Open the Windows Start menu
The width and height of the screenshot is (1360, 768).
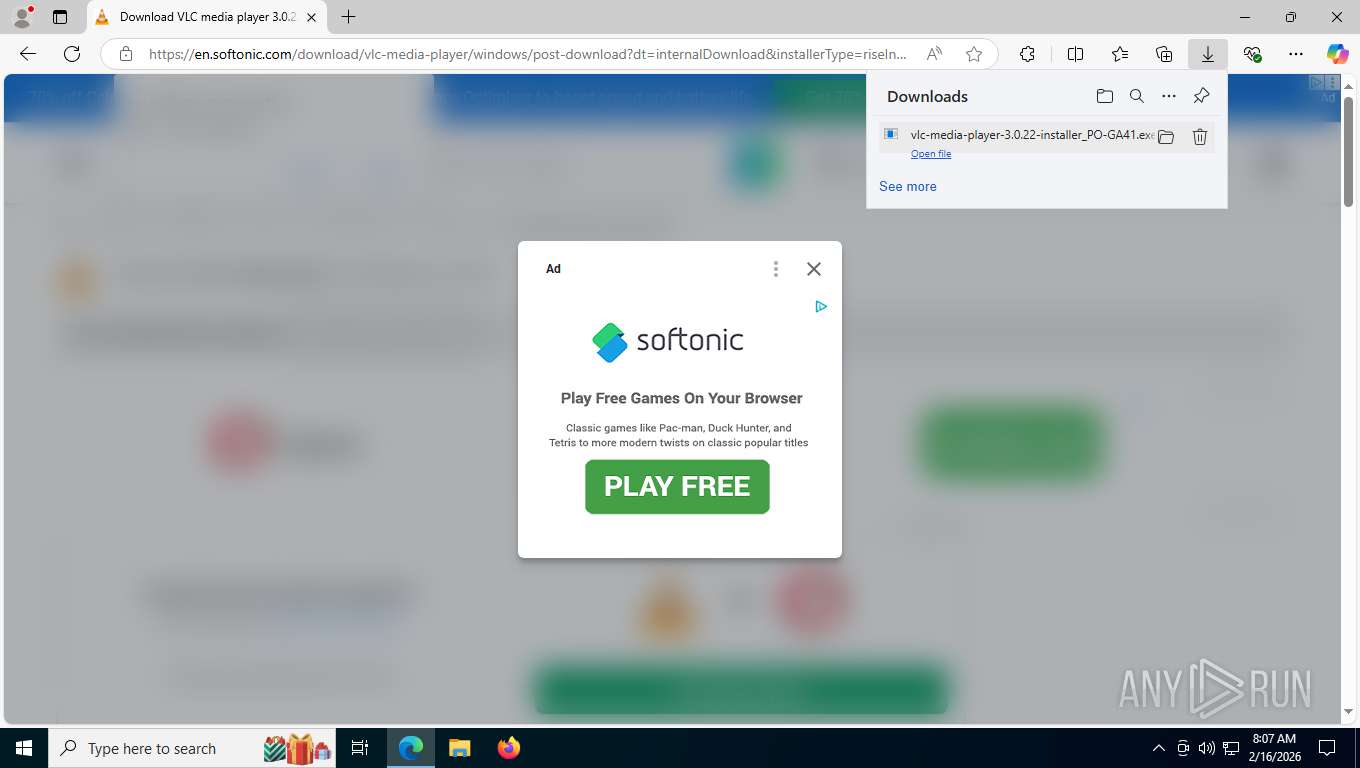pos(23,748)
